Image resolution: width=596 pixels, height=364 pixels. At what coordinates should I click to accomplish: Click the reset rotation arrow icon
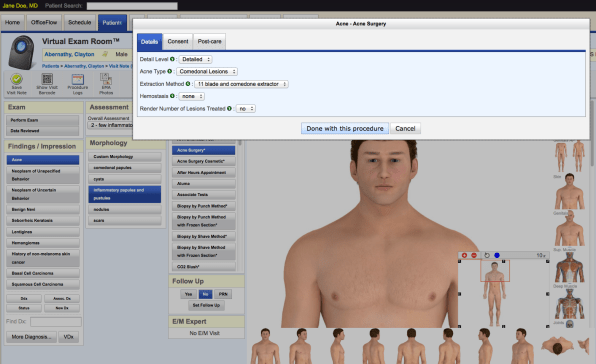coord(487,255)
